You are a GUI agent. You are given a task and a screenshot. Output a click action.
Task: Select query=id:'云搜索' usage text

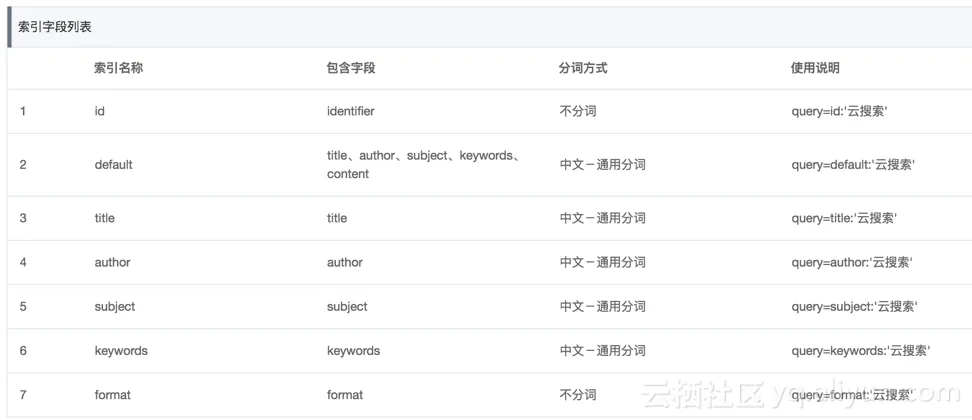click(840, 112)
